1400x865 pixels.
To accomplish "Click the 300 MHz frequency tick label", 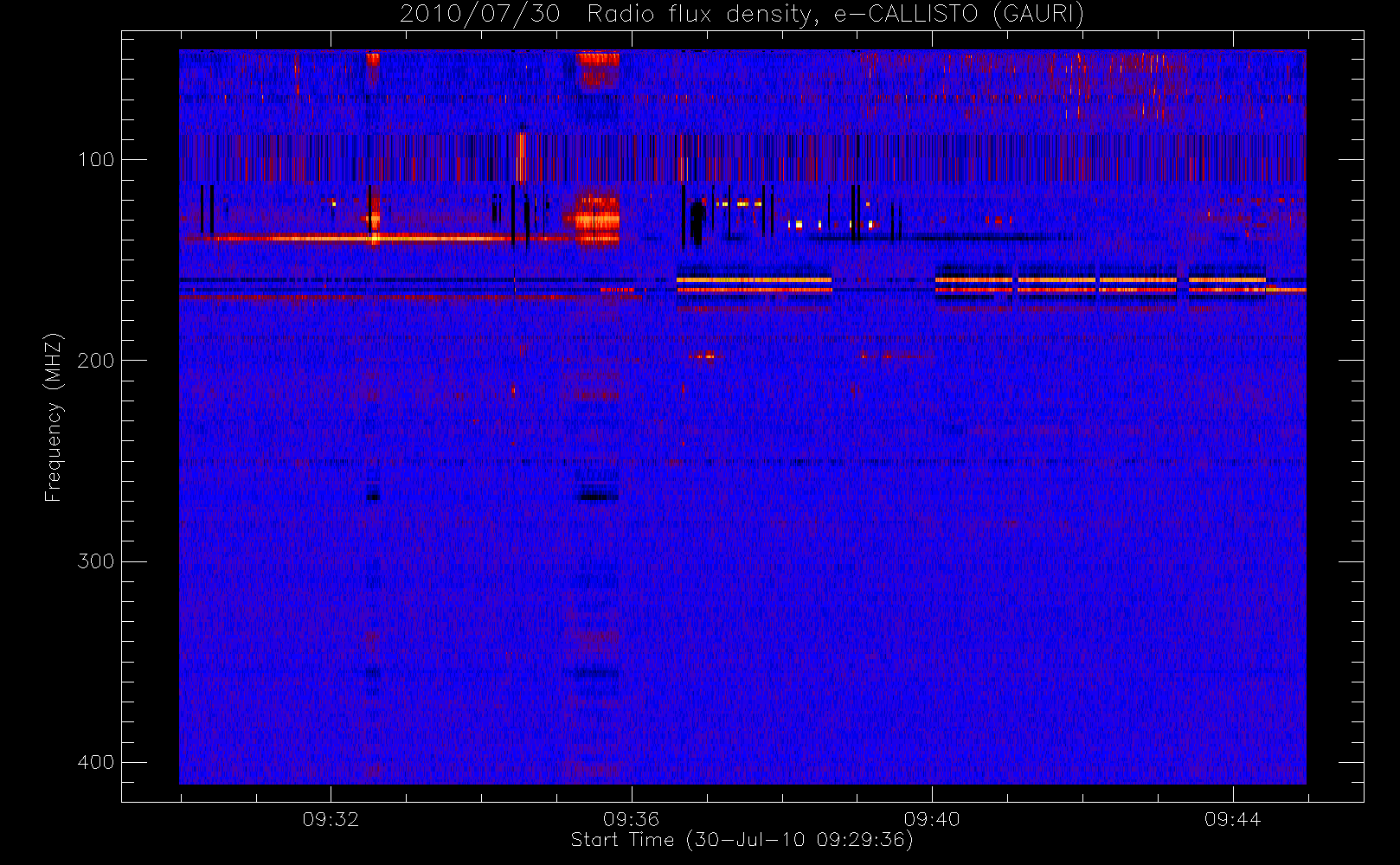I will point(96,561).
